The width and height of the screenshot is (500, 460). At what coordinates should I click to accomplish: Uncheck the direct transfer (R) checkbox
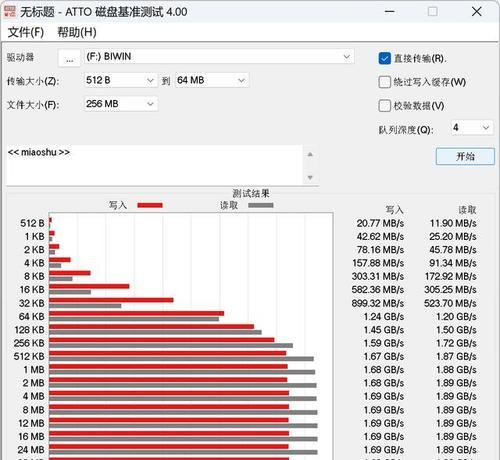[x=385, y=58]
